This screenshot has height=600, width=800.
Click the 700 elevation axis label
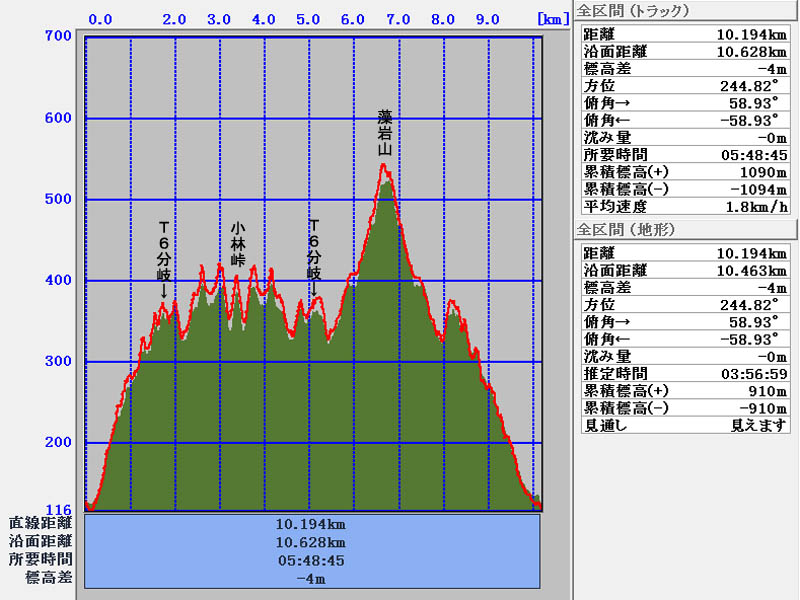[57, 37]
